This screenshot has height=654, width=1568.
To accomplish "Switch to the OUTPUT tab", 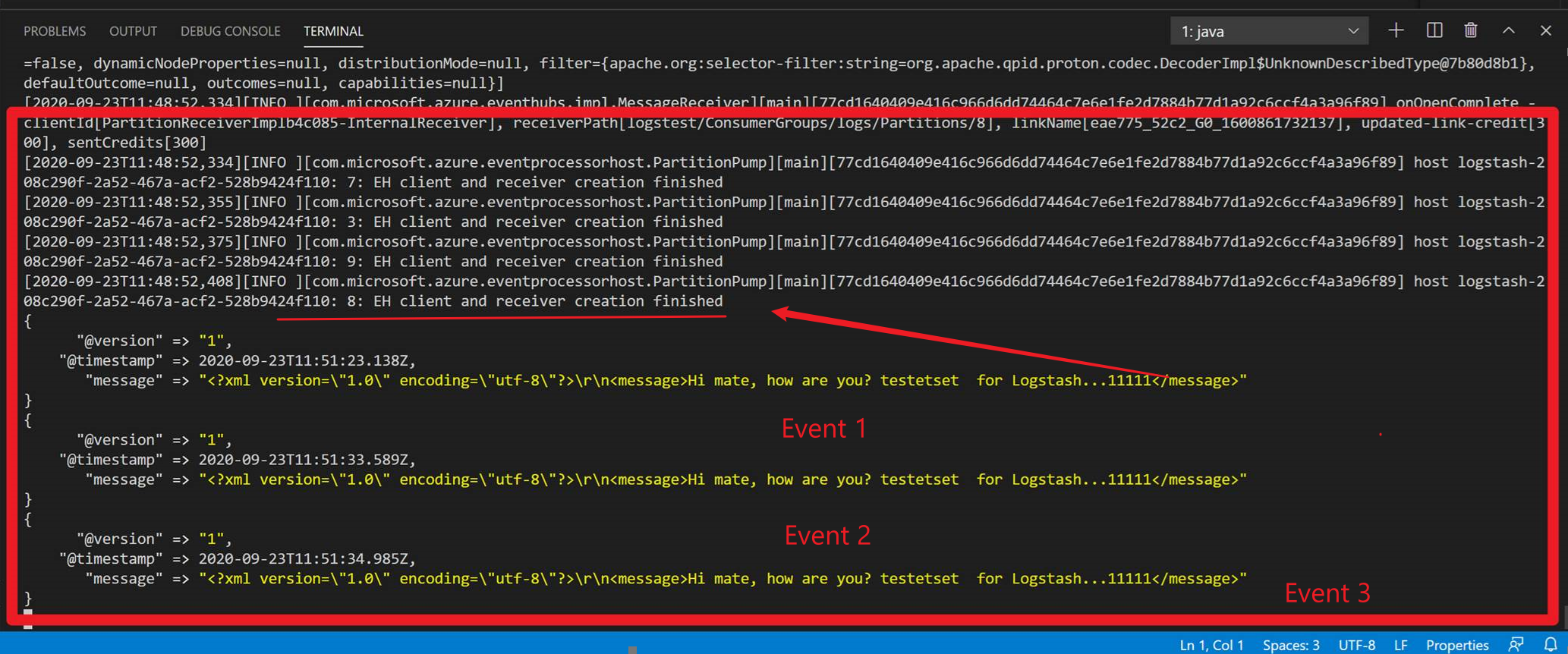I will [x=133, y=31].
